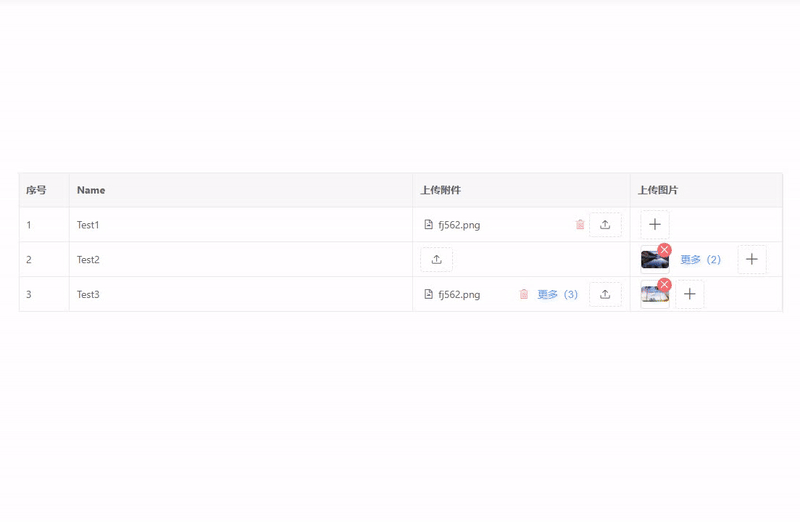Delete fj562.png attachment in Test3 row

point(524,294)
